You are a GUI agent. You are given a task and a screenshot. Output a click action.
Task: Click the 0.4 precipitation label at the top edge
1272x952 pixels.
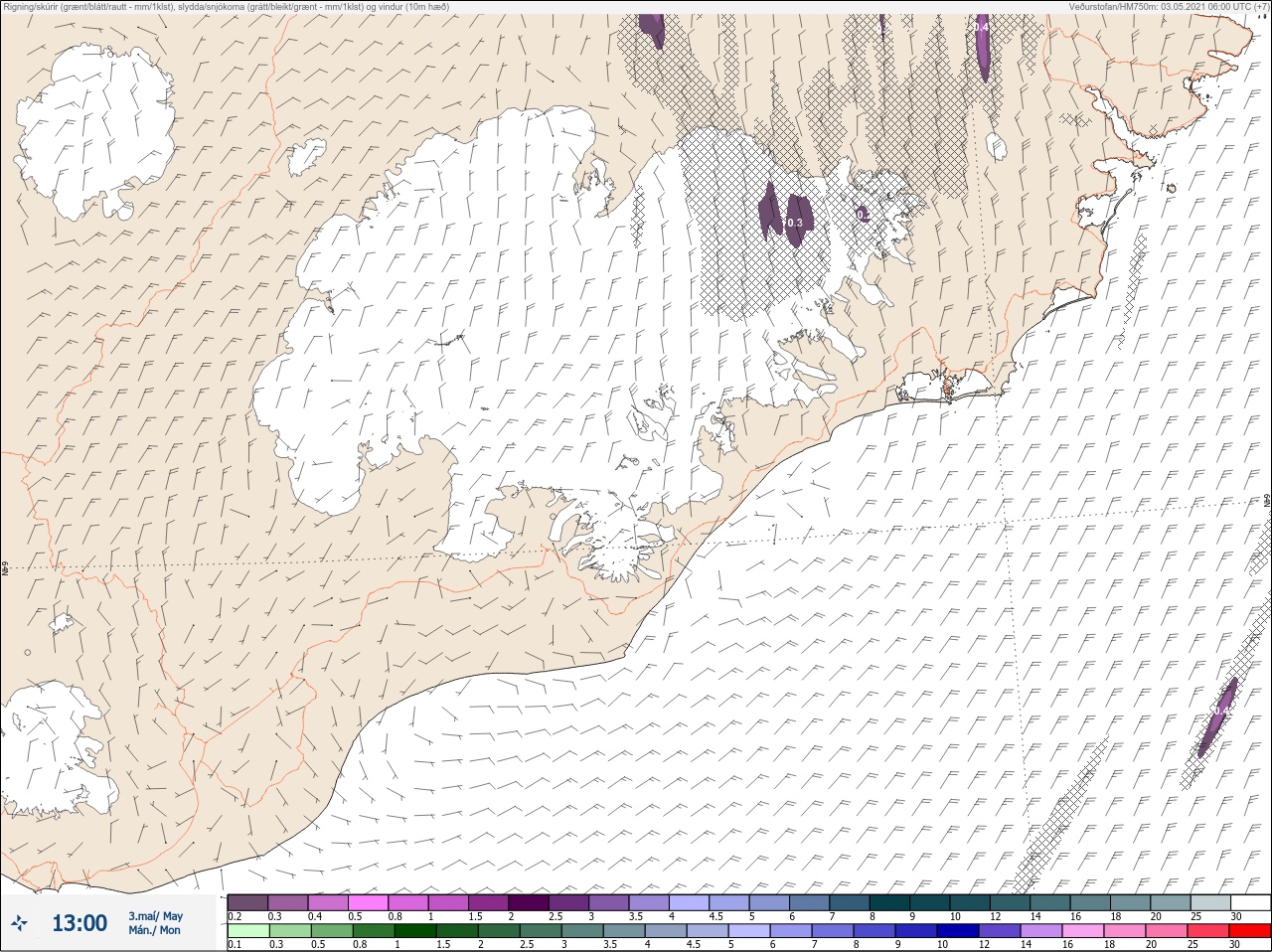(982, 27)
